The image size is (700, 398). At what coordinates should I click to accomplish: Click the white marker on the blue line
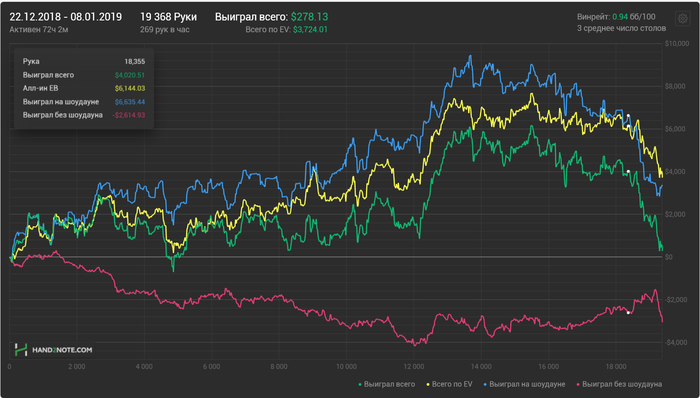[628, 116]
